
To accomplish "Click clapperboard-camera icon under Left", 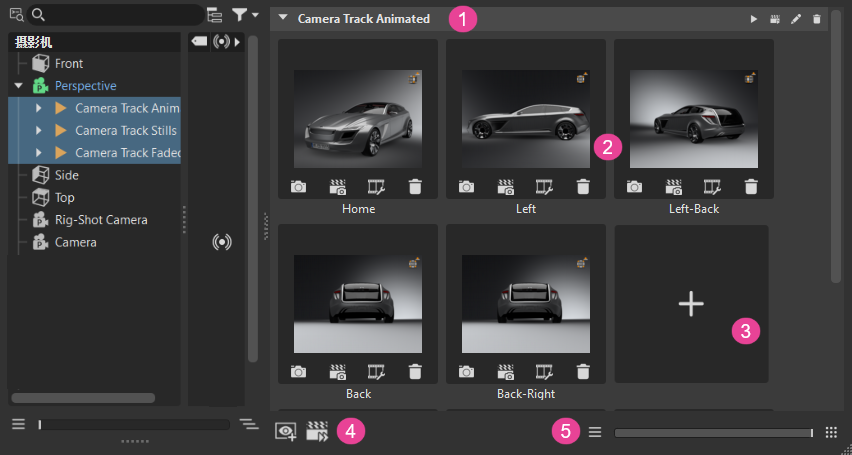I will tap(505, 187).
